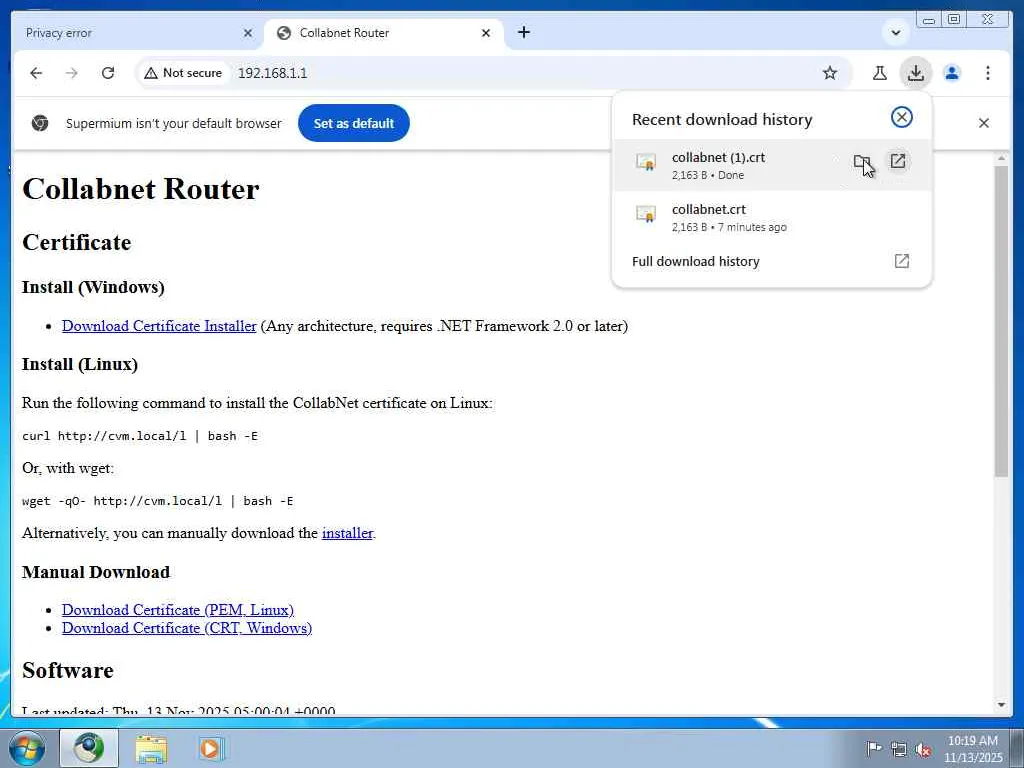Show collabnet (1).crt in folder
The image size is (1024, 768).
click(862, 161)
